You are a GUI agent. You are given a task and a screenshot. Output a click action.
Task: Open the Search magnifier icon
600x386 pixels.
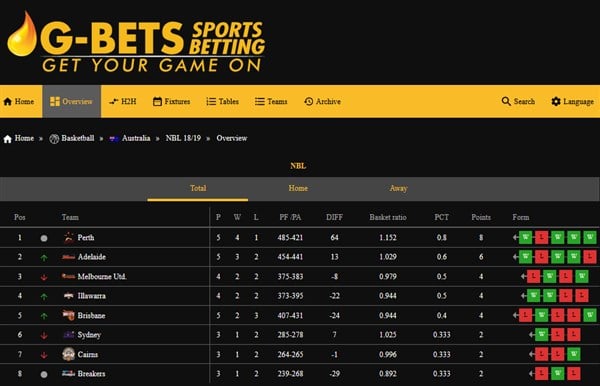coord(506,101)
